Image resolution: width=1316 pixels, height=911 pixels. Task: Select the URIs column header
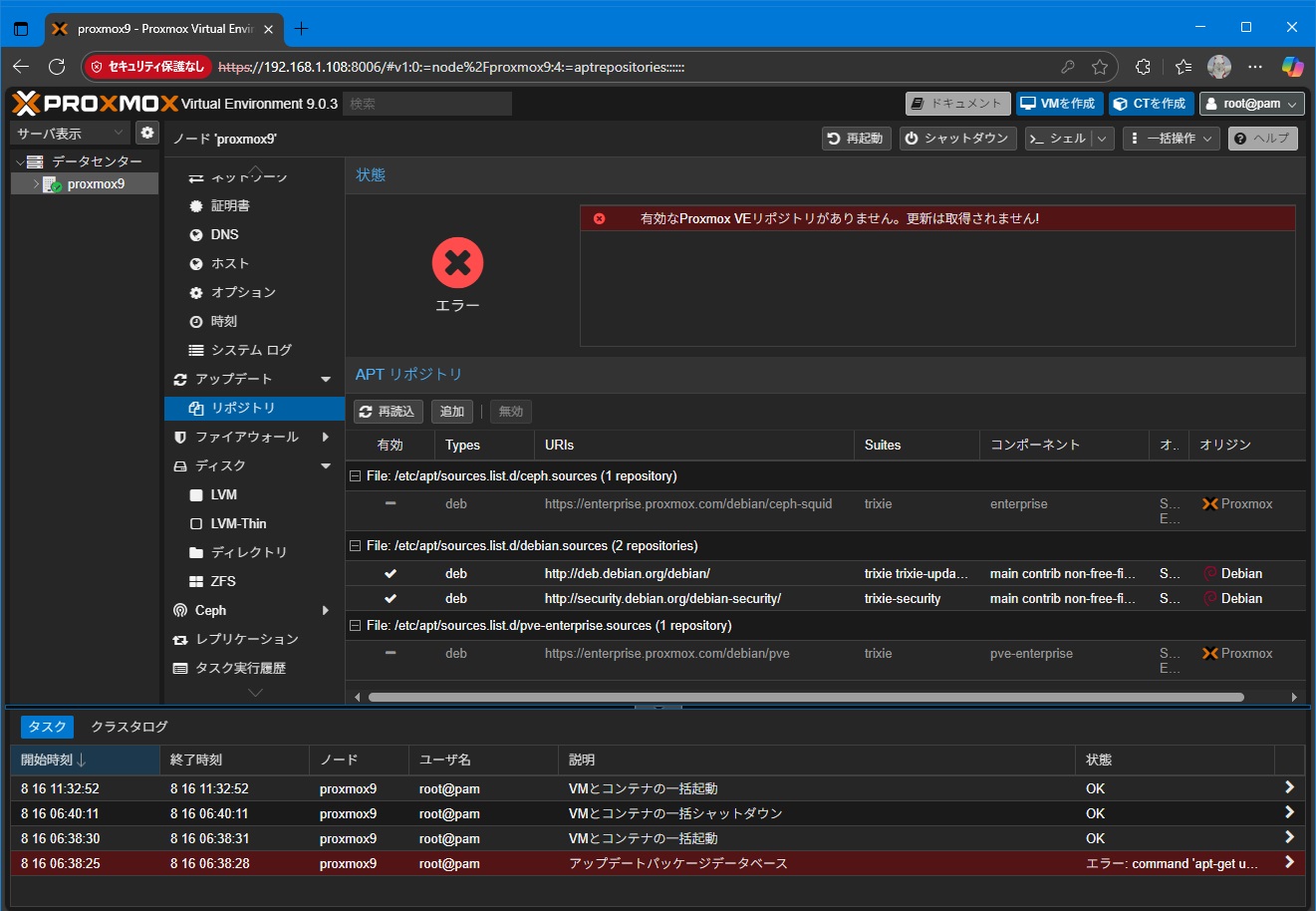(x=693, y=445)
